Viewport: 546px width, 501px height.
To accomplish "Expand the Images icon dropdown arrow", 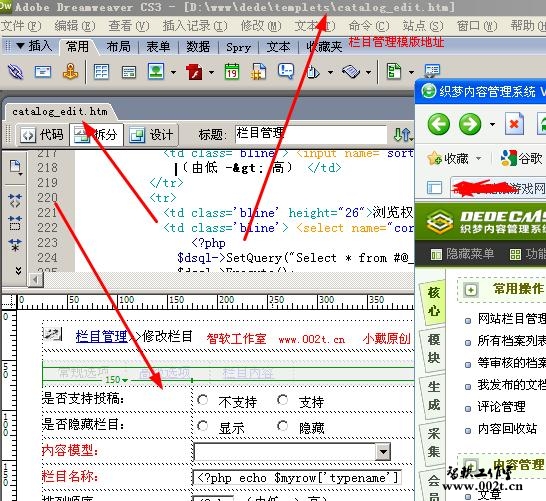I will pos(173,72).
